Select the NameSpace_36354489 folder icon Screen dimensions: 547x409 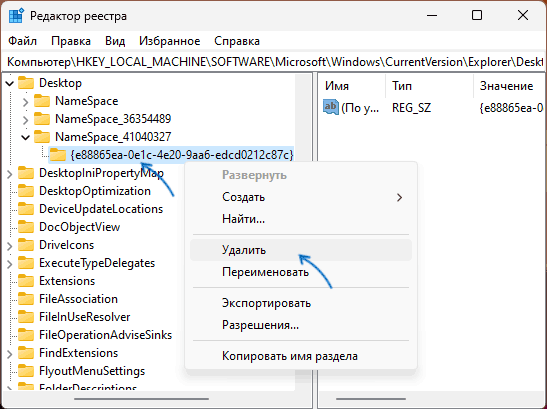coord(42,119)
